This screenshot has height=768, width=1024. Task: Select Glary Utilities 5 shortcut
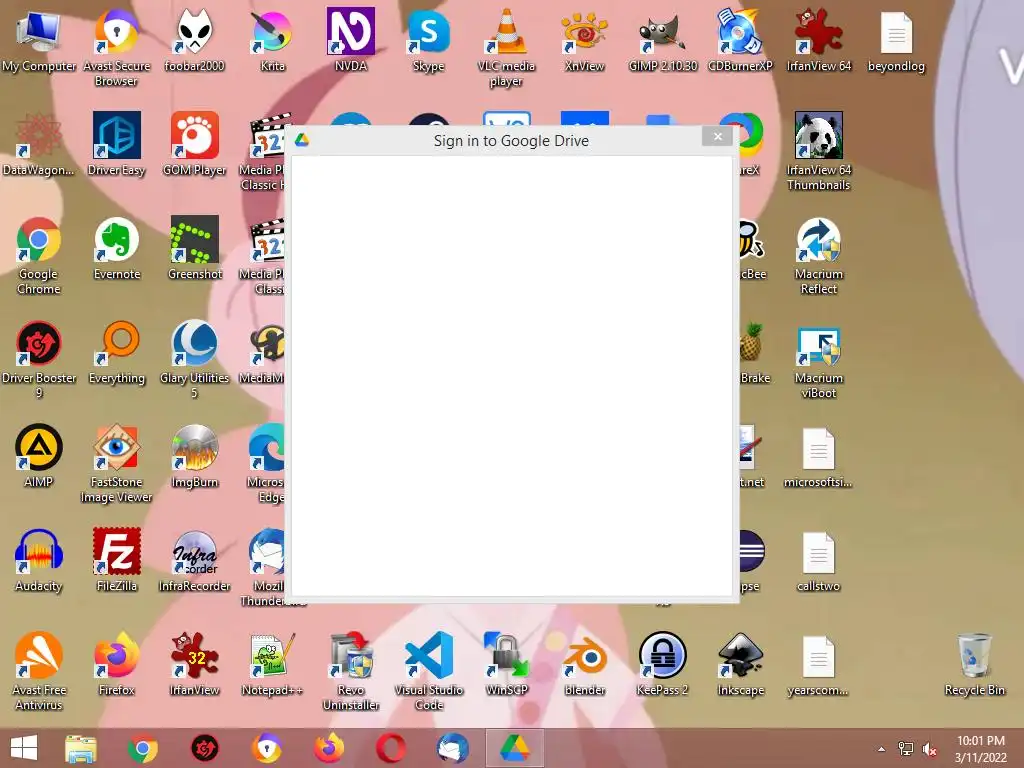pyautogui.click(x=195, y=359)
